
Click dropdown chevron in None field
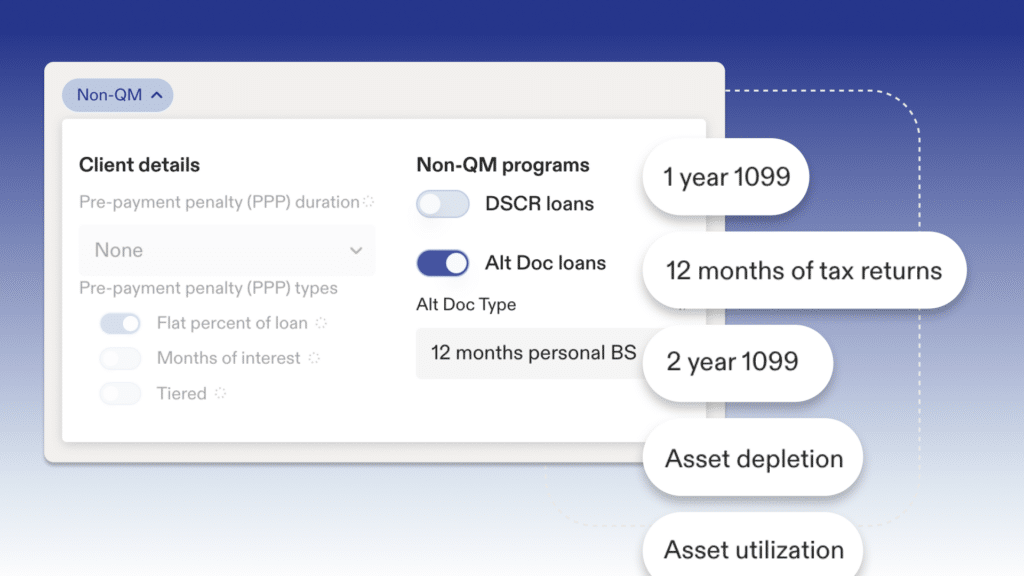click(356, 251)
